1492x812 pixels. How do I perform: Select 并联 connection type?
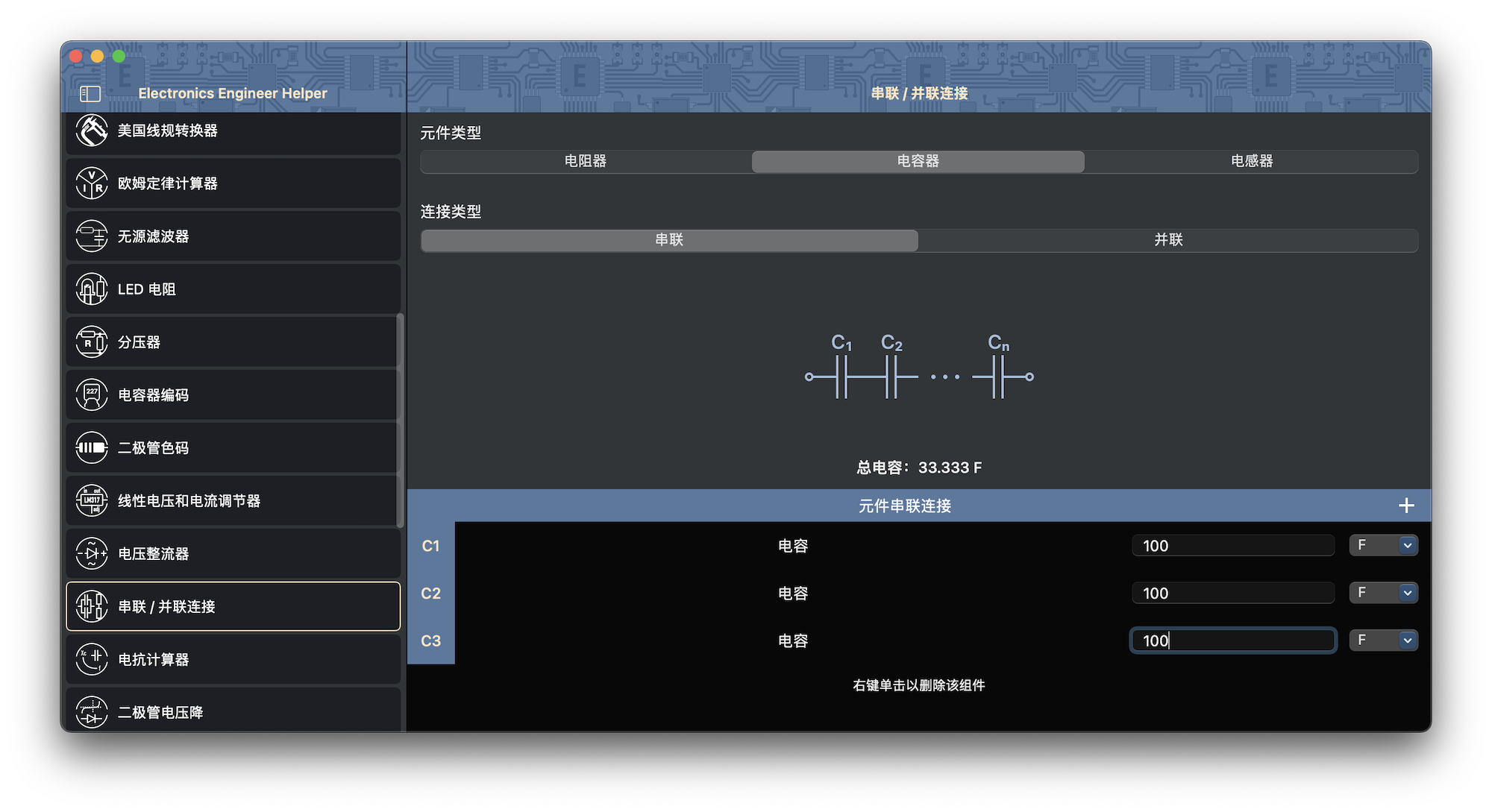click(1168, 239)
